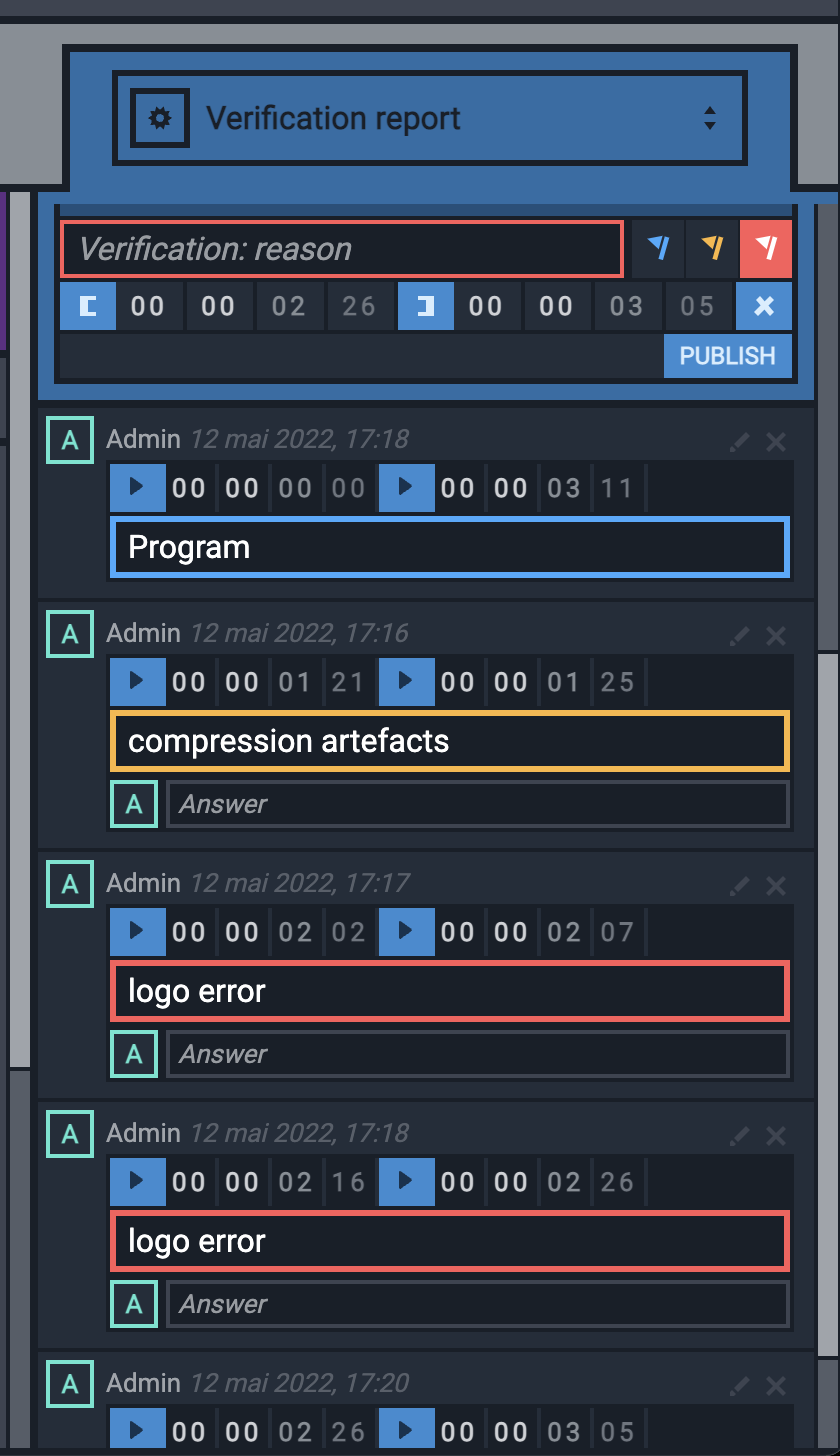Expand the Verification report dropdown
The width and height of the screenshot is (840, 1456).
tap(709, 118)
